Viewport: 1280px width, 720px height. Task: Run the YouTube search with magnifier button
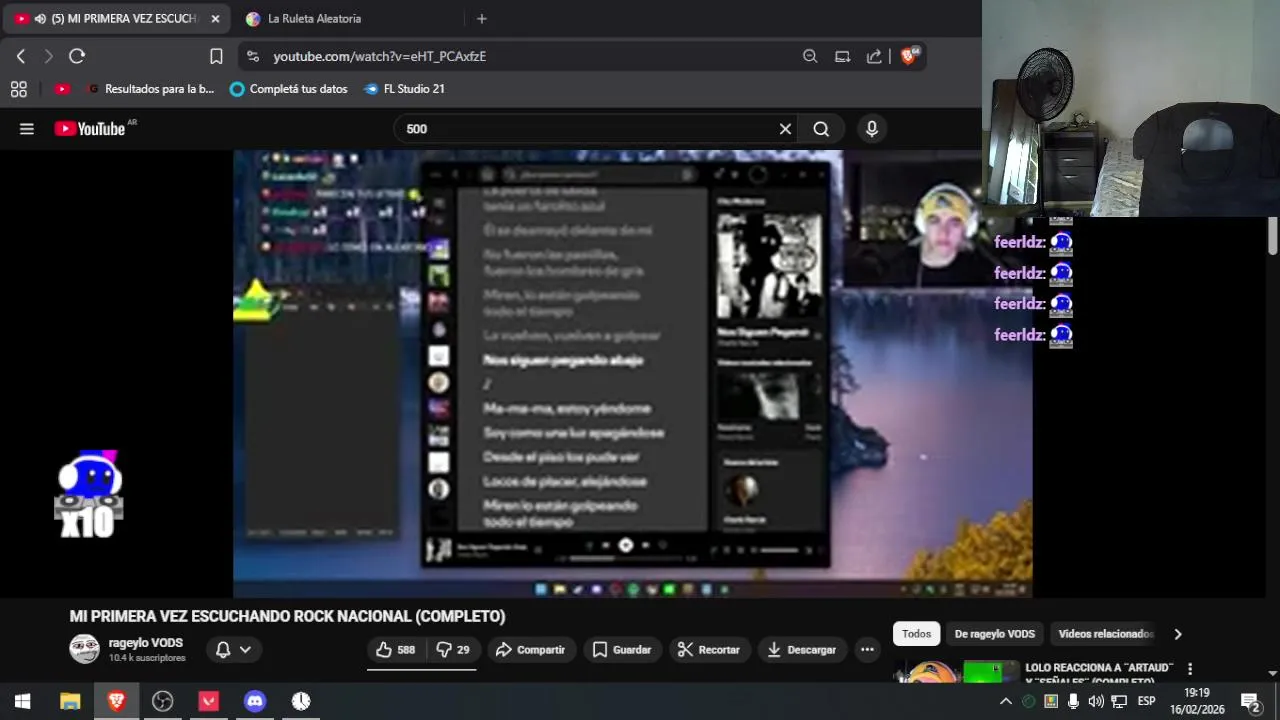point(821,129)
